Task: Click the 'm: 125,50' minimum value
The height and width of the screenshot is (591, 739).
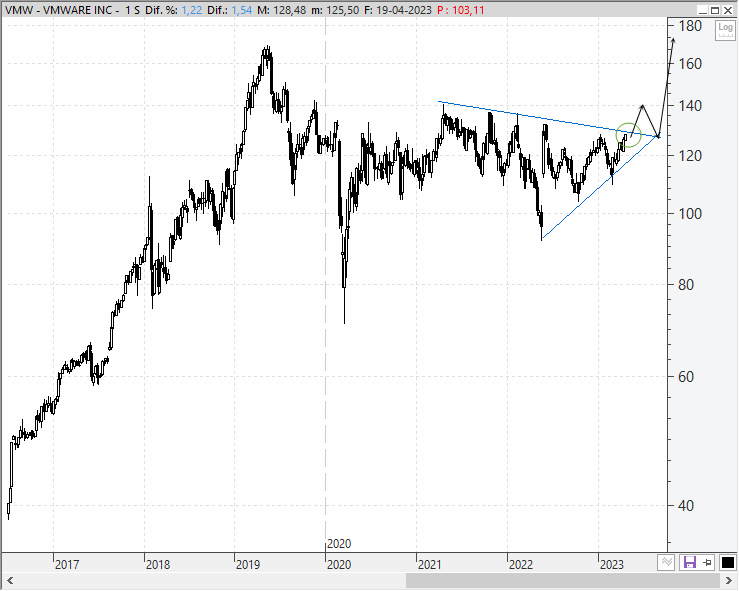Action: point(335,10)
